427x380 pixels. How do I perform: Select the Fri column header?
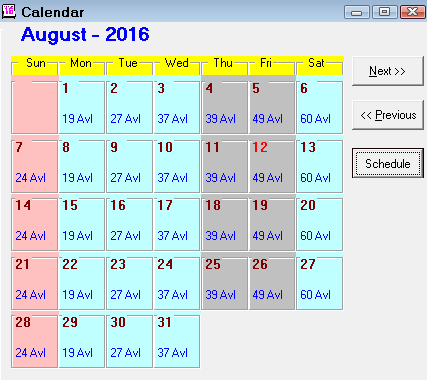tap(272, 66)
